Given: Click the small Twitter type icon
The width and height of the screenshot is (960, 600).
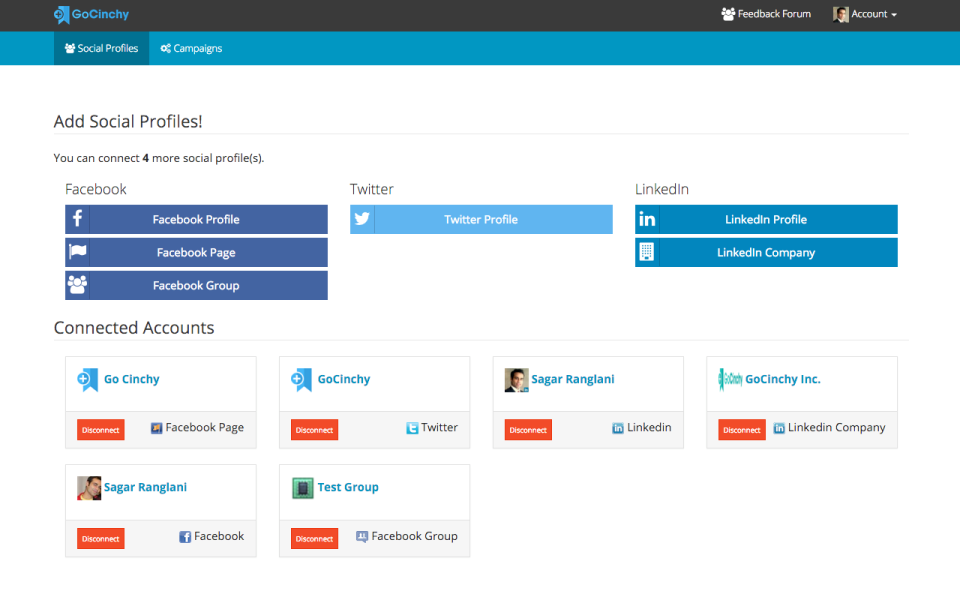Looking at the screenshot, I should coord(412,428).
